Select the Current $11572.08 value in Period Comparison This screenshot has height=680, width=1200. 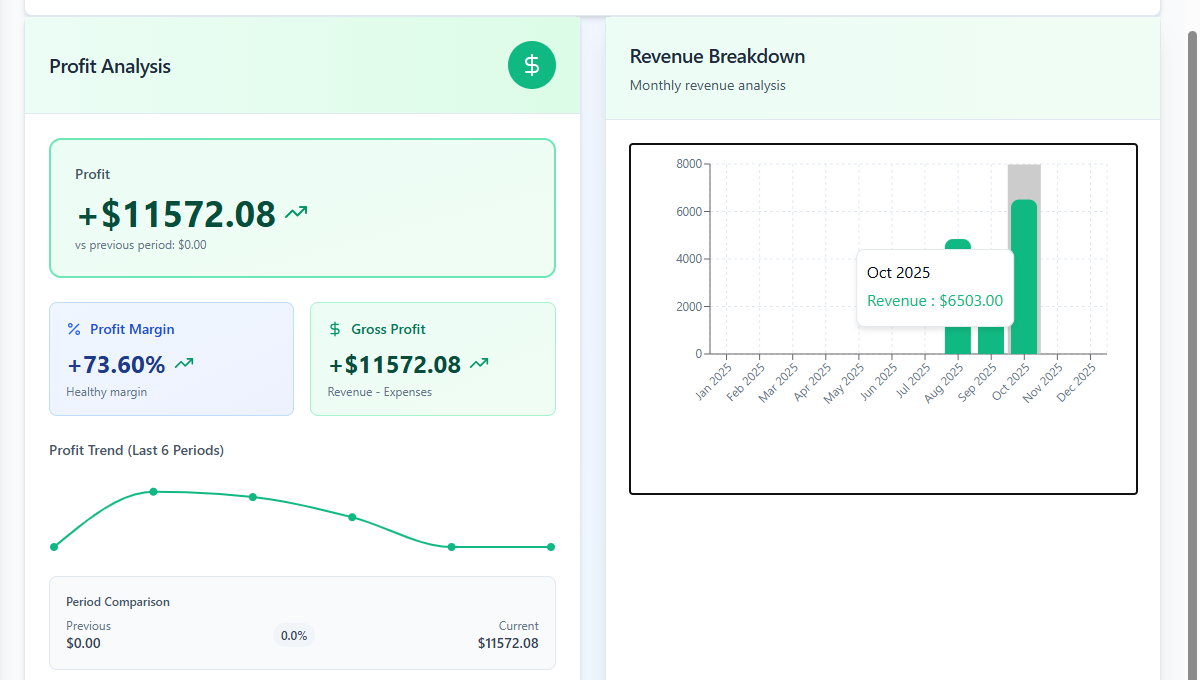507,643
